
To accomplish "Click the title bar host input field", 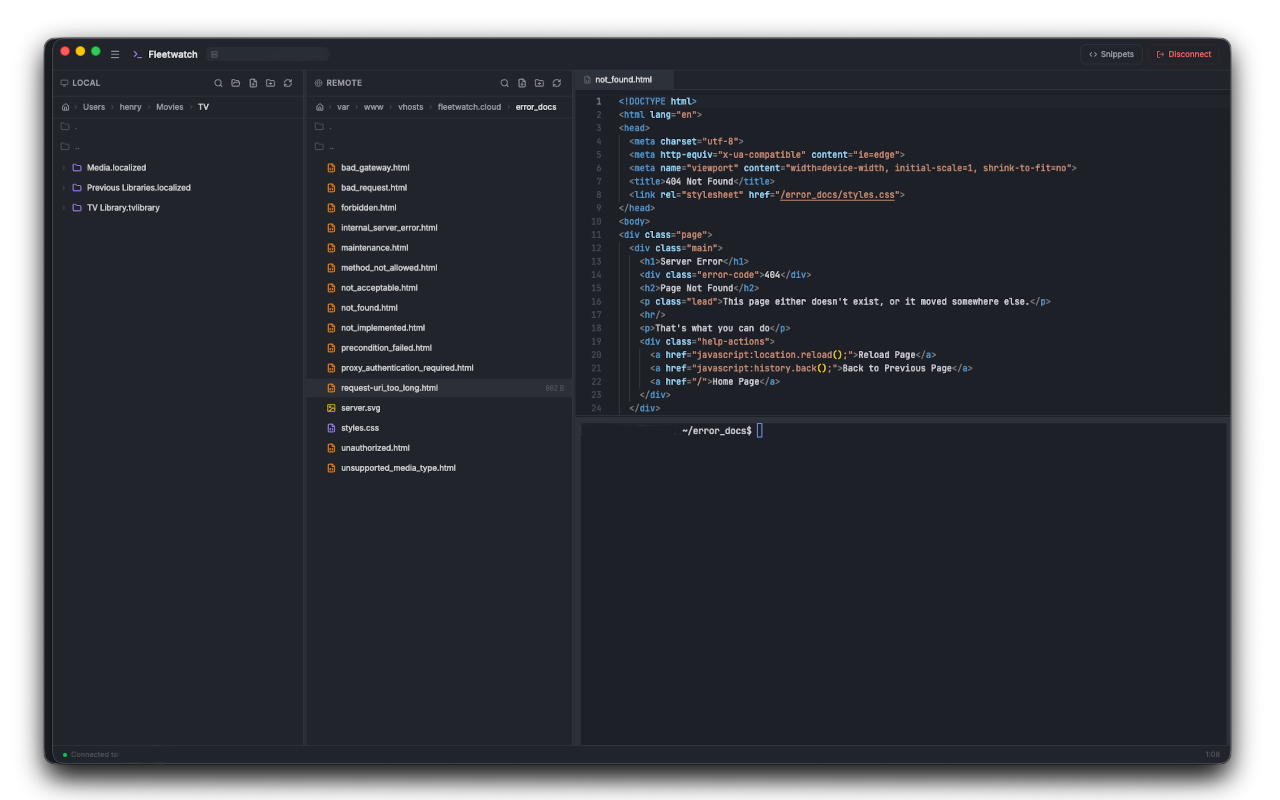I will [267, 54].
